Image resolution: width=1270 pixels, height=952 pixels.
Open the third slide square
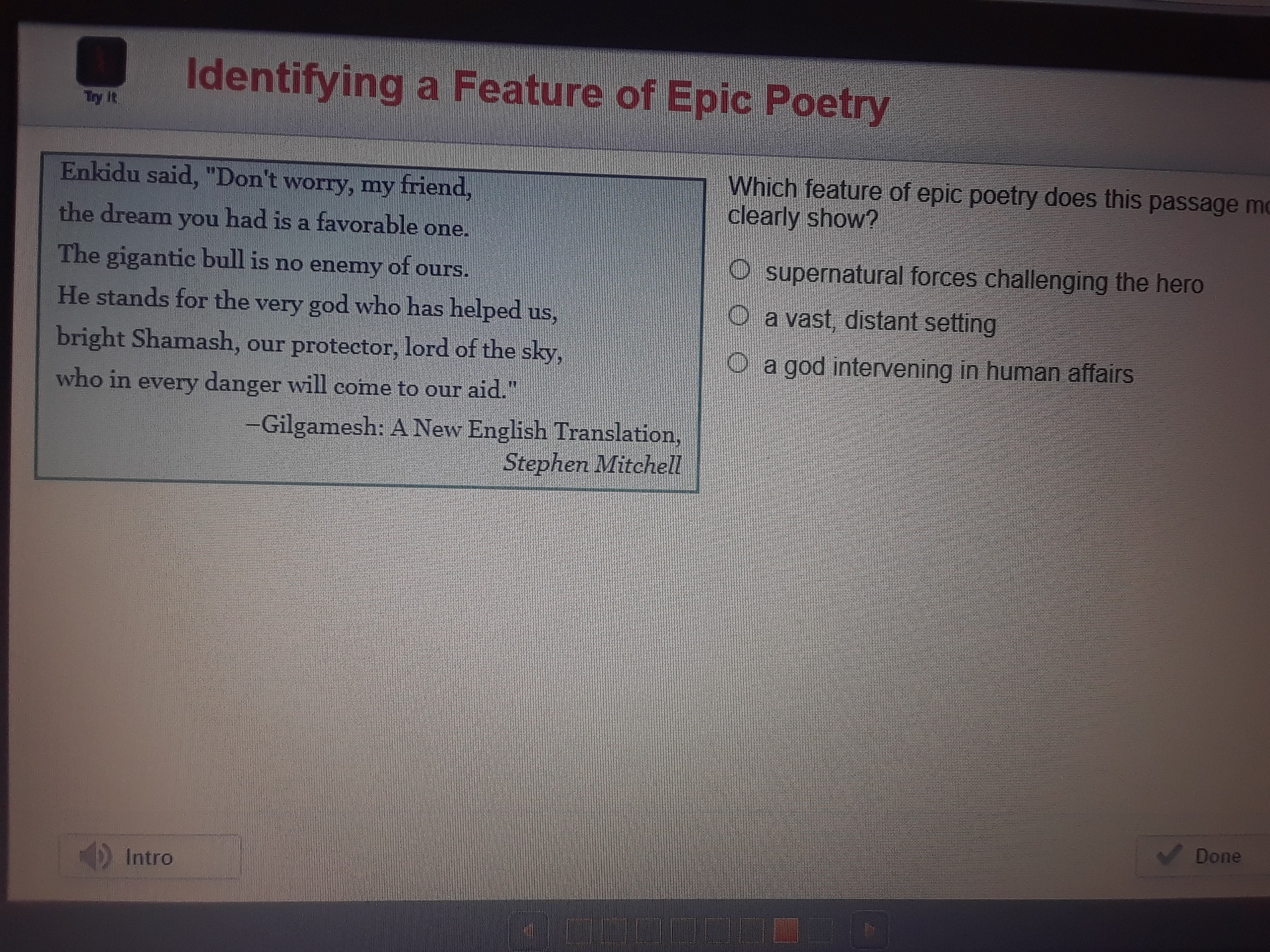coord(648,930)
